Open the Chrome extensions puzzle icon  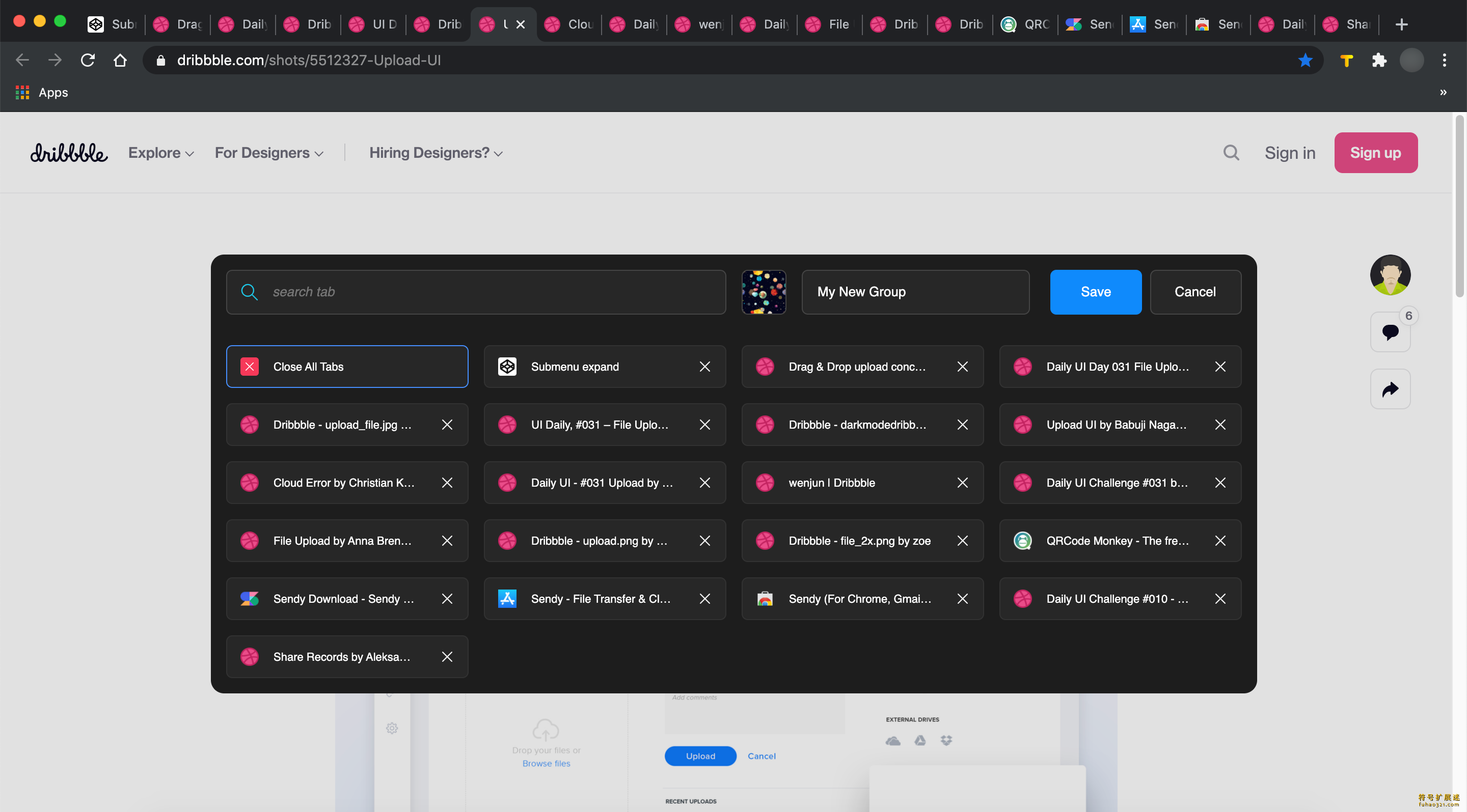click(1379, 60)
